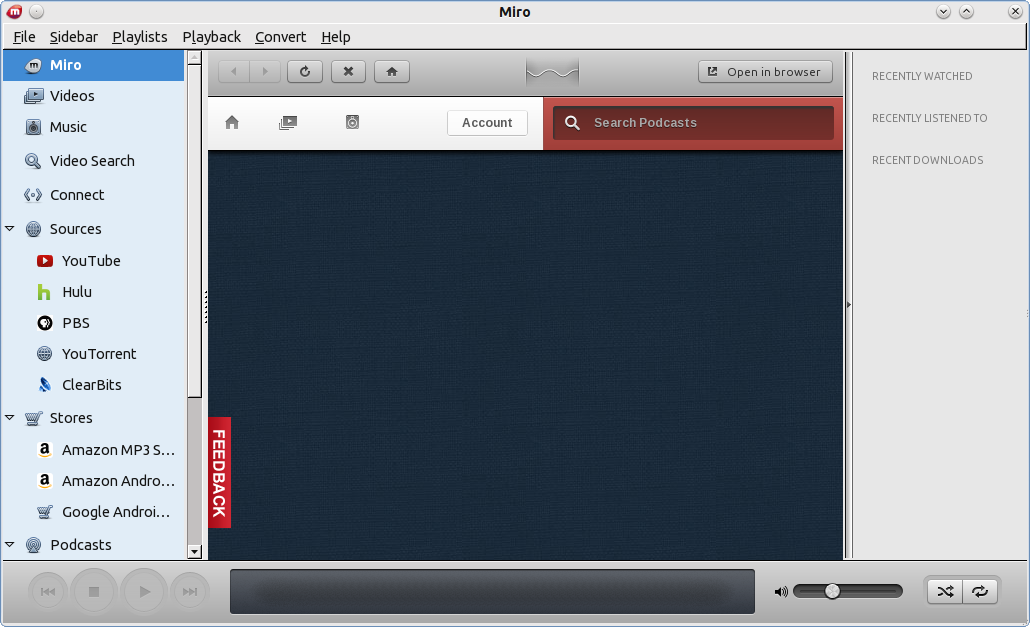Collapse the Podcasts section
This screenshot has width=1030, height=627.
tap(10, 544)
